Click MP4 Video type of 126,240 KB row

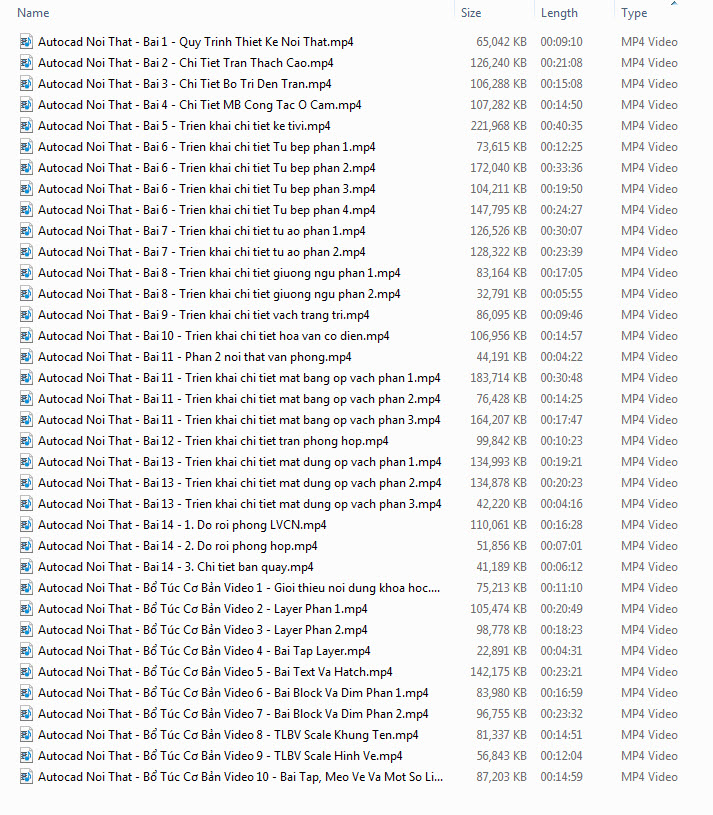(649, 63)
